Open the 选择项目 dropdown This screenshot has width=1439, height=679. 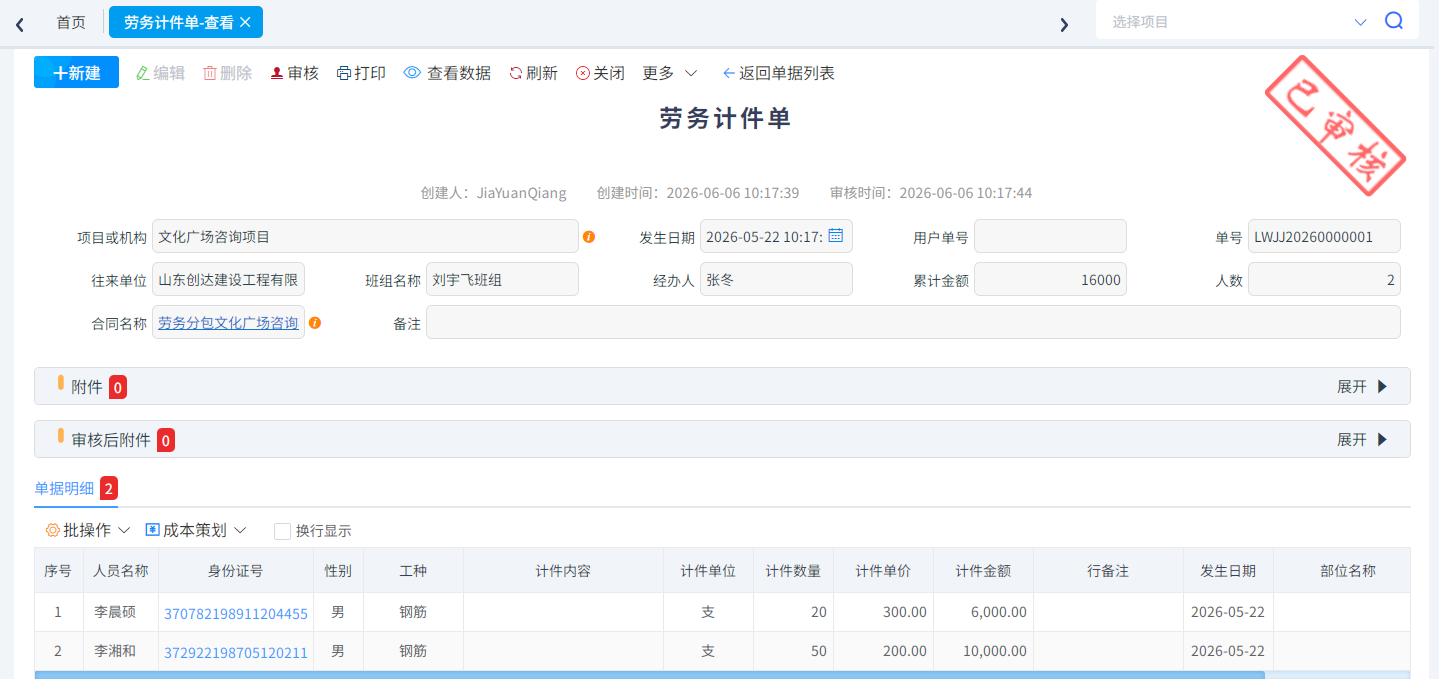click(x=1238, y=21)
